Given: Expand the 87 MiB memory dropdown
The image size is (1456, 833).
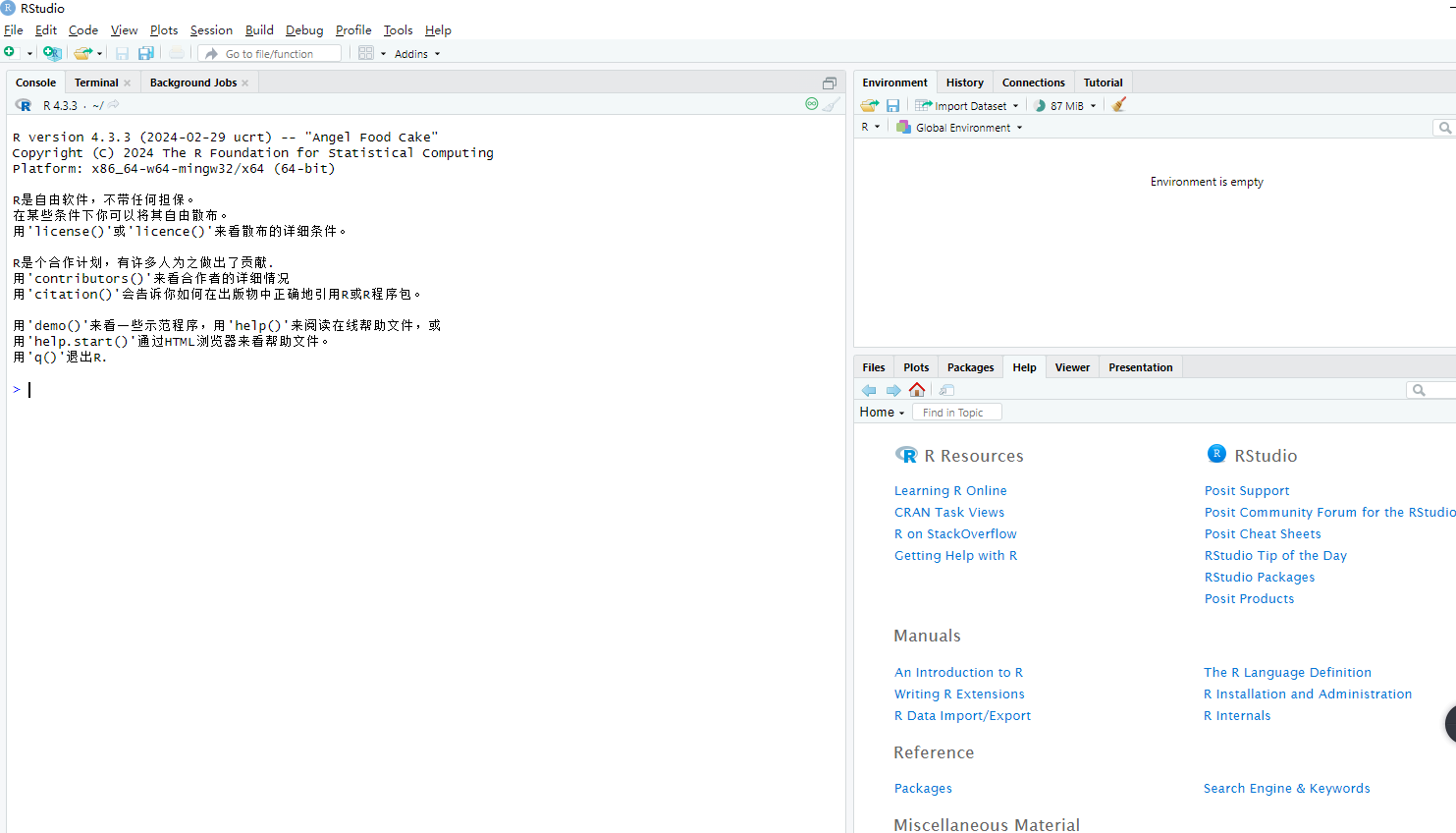Looking at the screenshot, I should (x=1093, y=106).
